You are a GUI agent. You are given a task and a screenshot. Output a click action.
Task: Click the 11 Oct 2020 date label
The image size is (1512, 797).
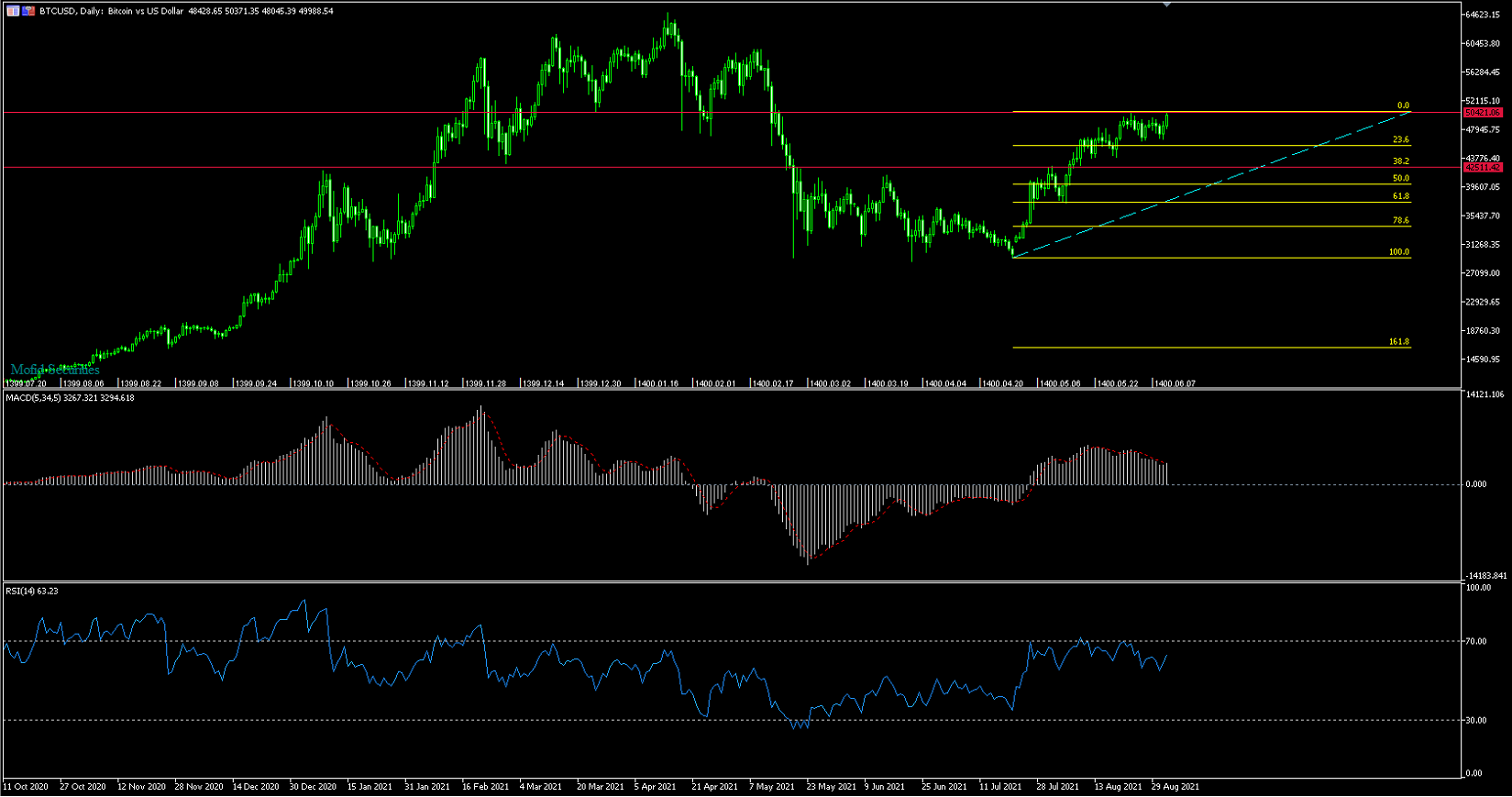click(x=27, y=786)
